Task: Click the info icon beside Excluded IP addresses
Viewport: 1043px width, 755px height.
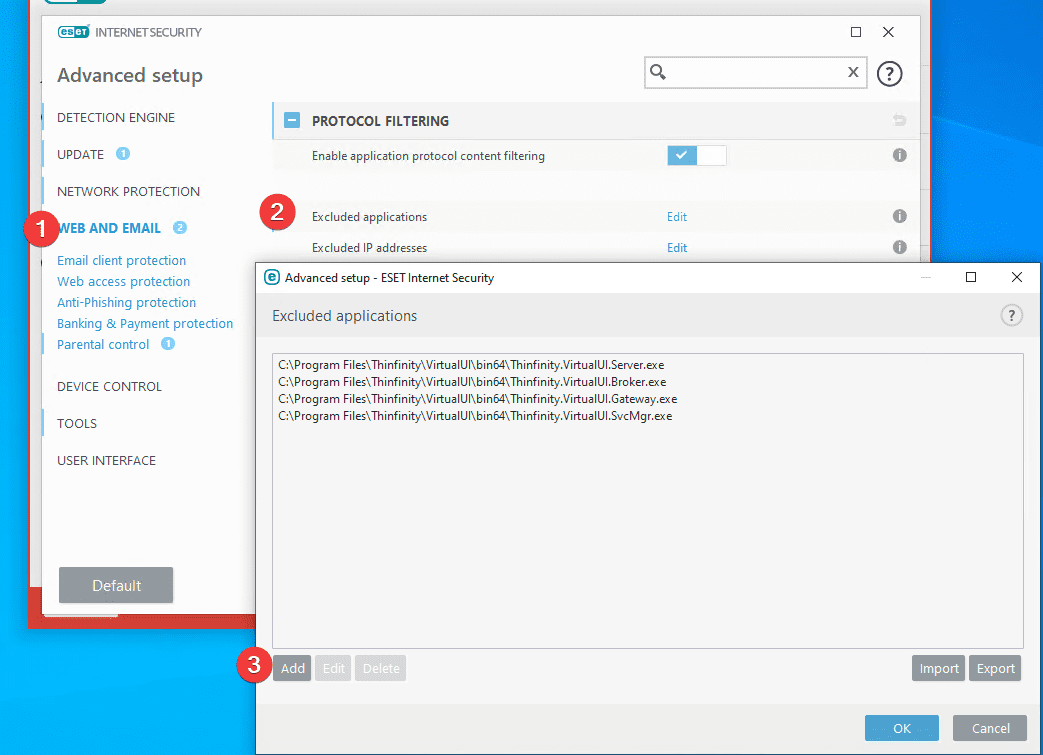Action: (898, 247)
